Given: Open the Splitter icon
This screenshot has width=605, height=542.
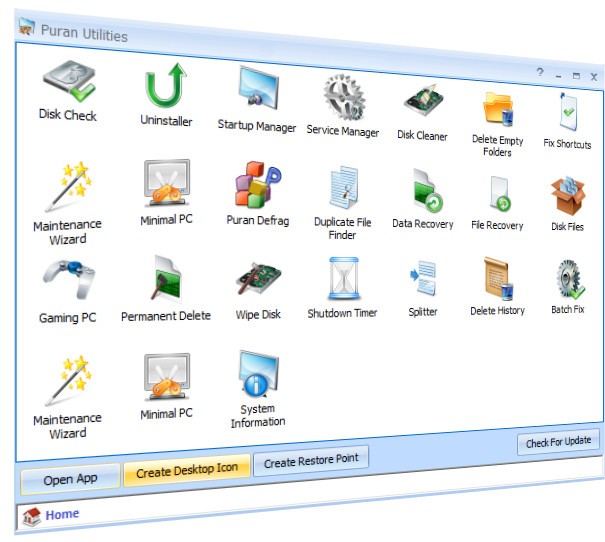Looking at the screenshot, I should click(424, 278).
